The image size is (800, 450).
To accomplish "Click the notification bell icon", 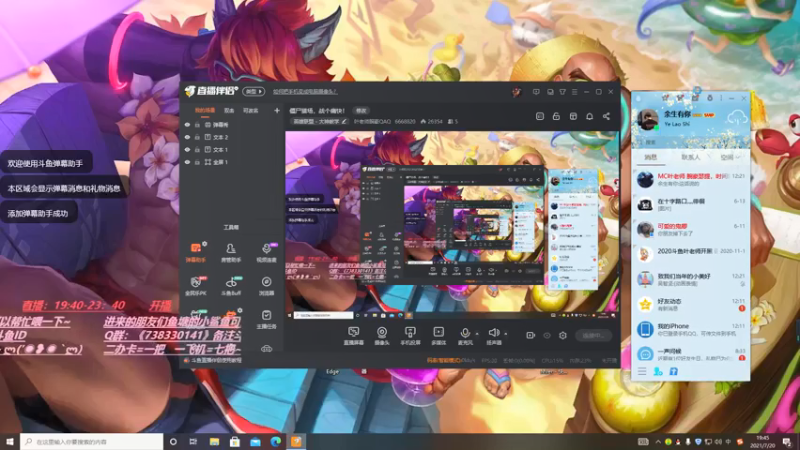I will [589, 116].
